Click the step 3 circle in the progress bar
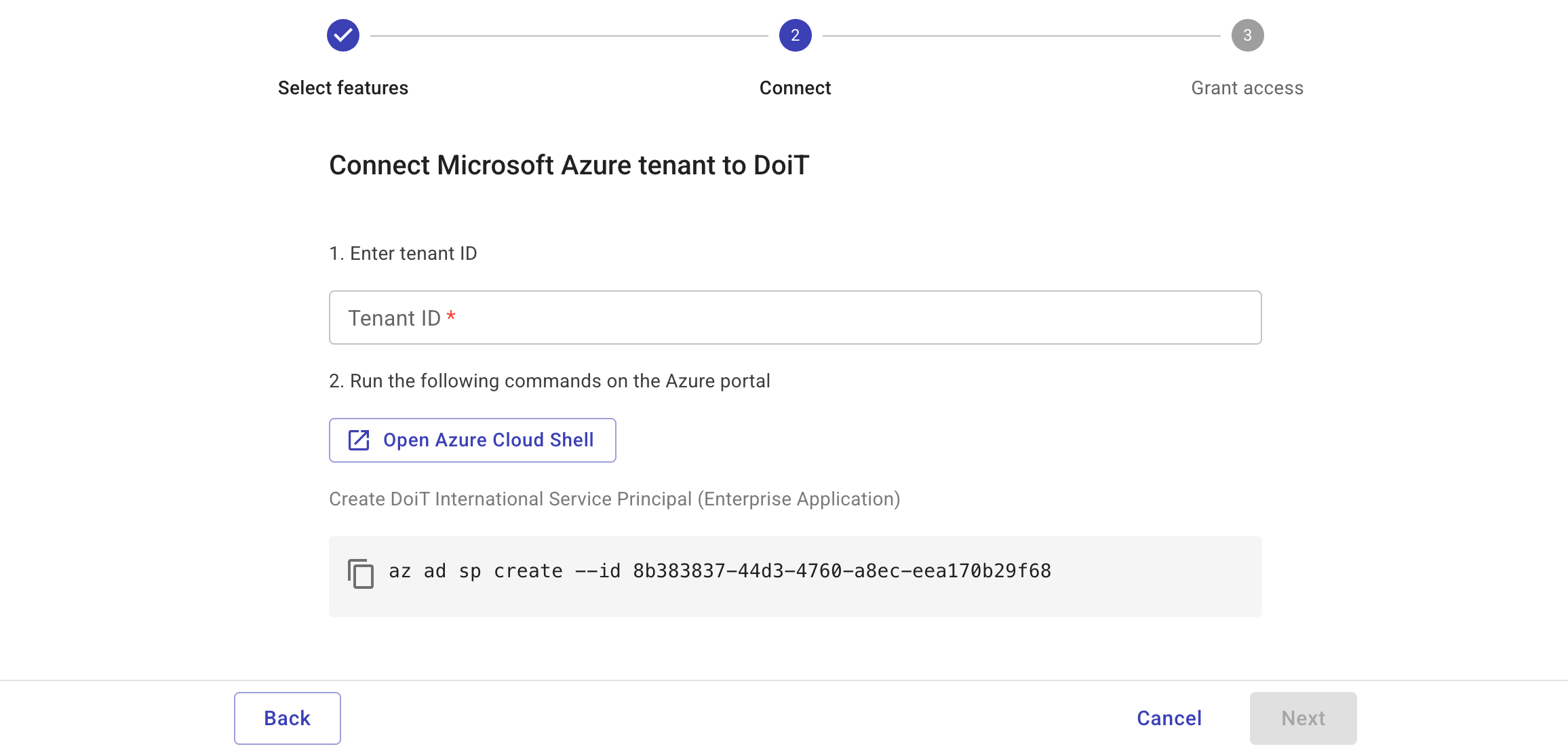 1247,35
